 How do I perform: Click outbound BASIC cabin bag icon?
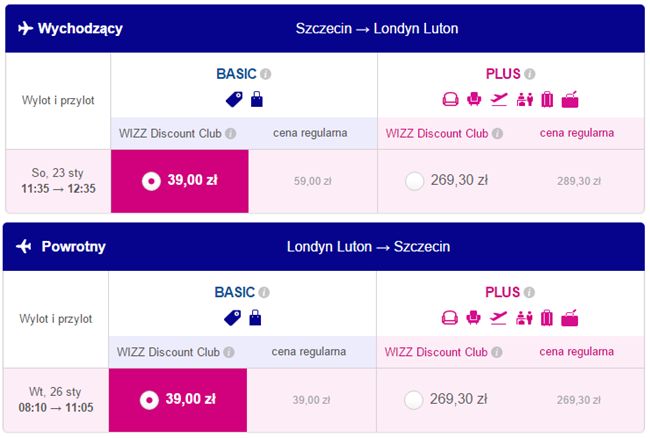pos(257,99)
